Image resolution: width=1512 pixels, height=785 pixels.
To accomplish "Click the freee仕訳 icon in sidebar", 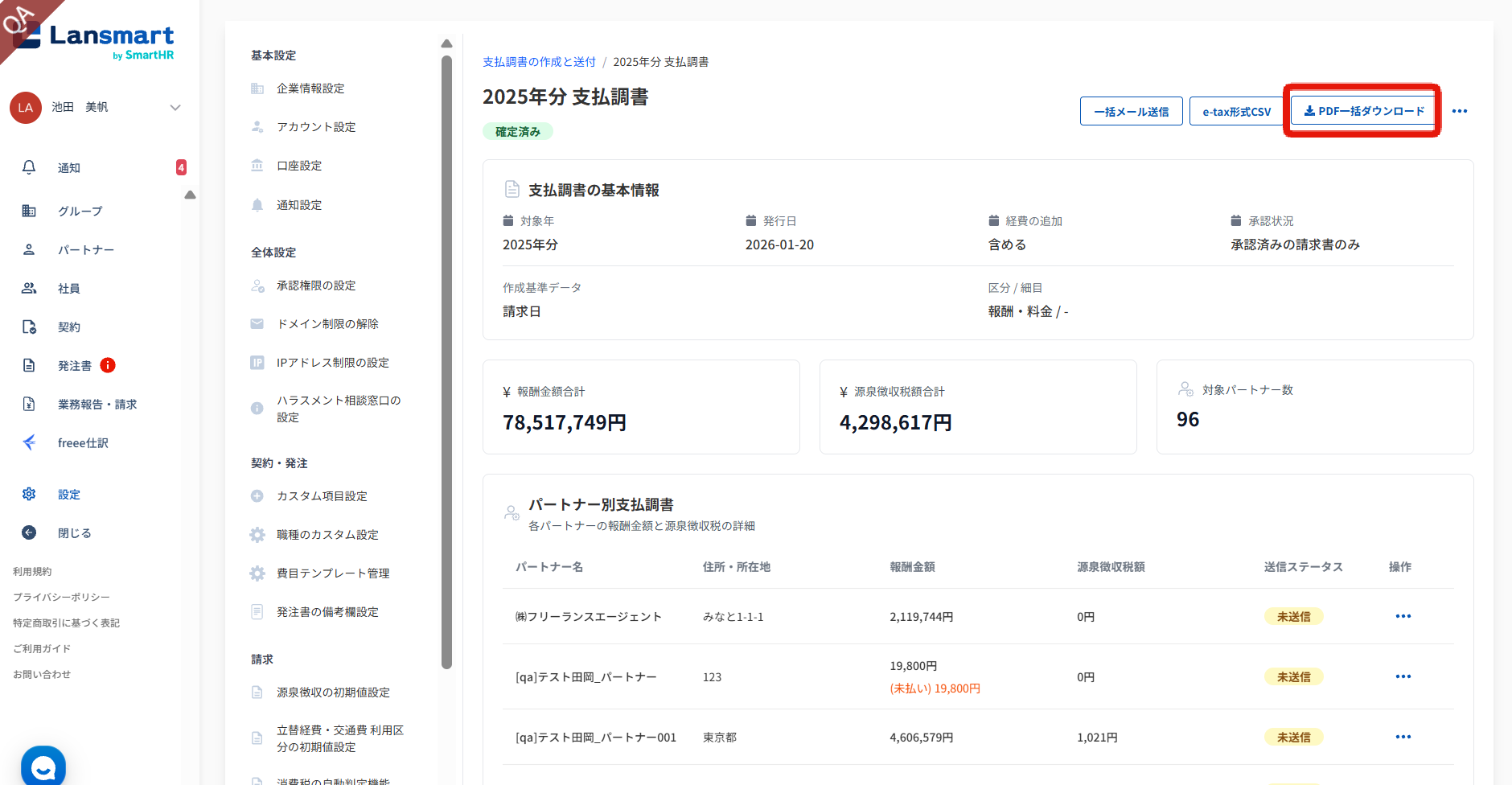I will [29, 442].
